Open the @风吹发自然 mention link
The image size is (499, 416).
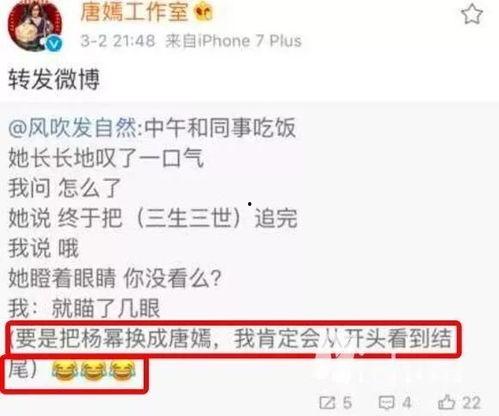pos(72,128)
